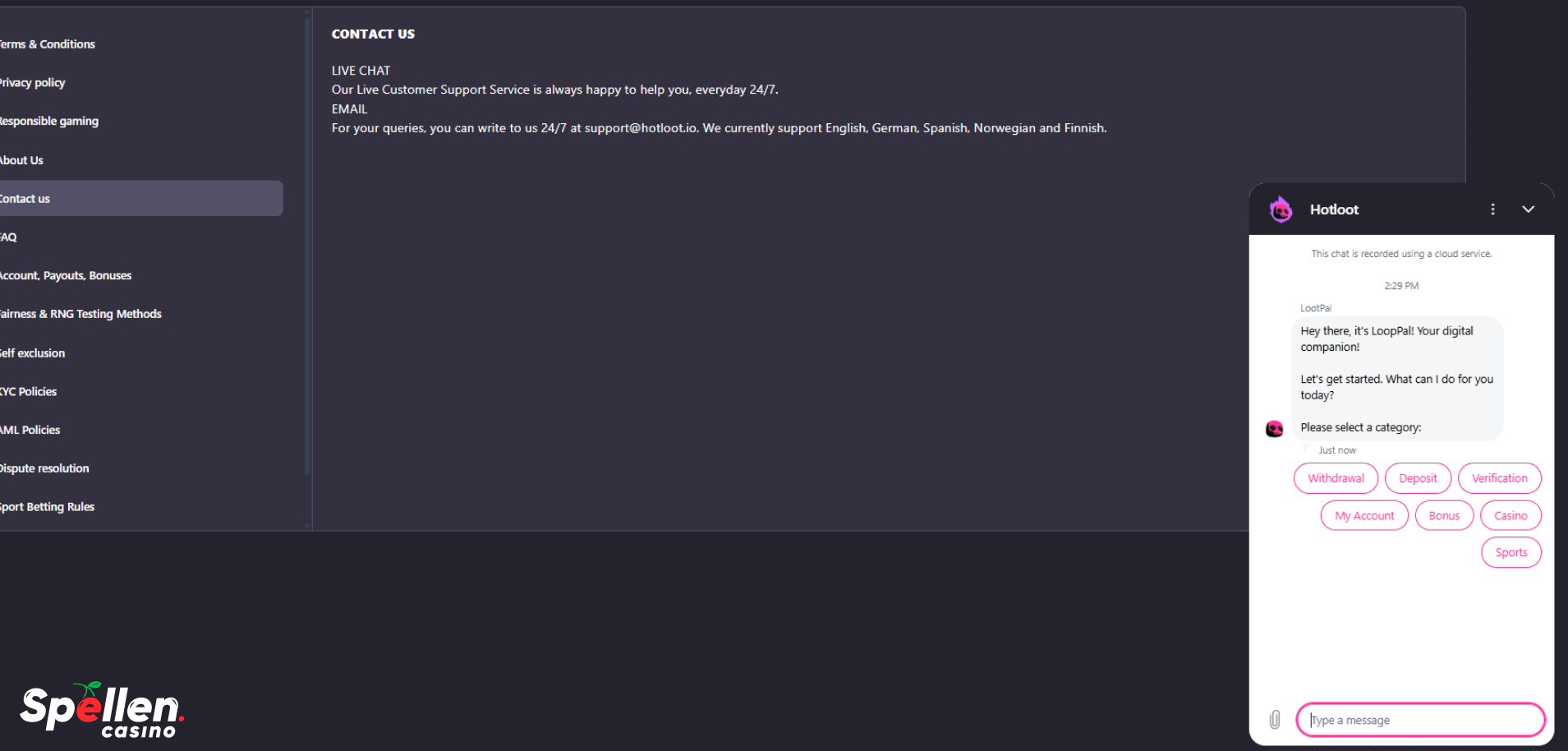The width and height of the screenshot is (1568, 751).
Task: Pick the My Account category chip
Action: [1364, 516]
